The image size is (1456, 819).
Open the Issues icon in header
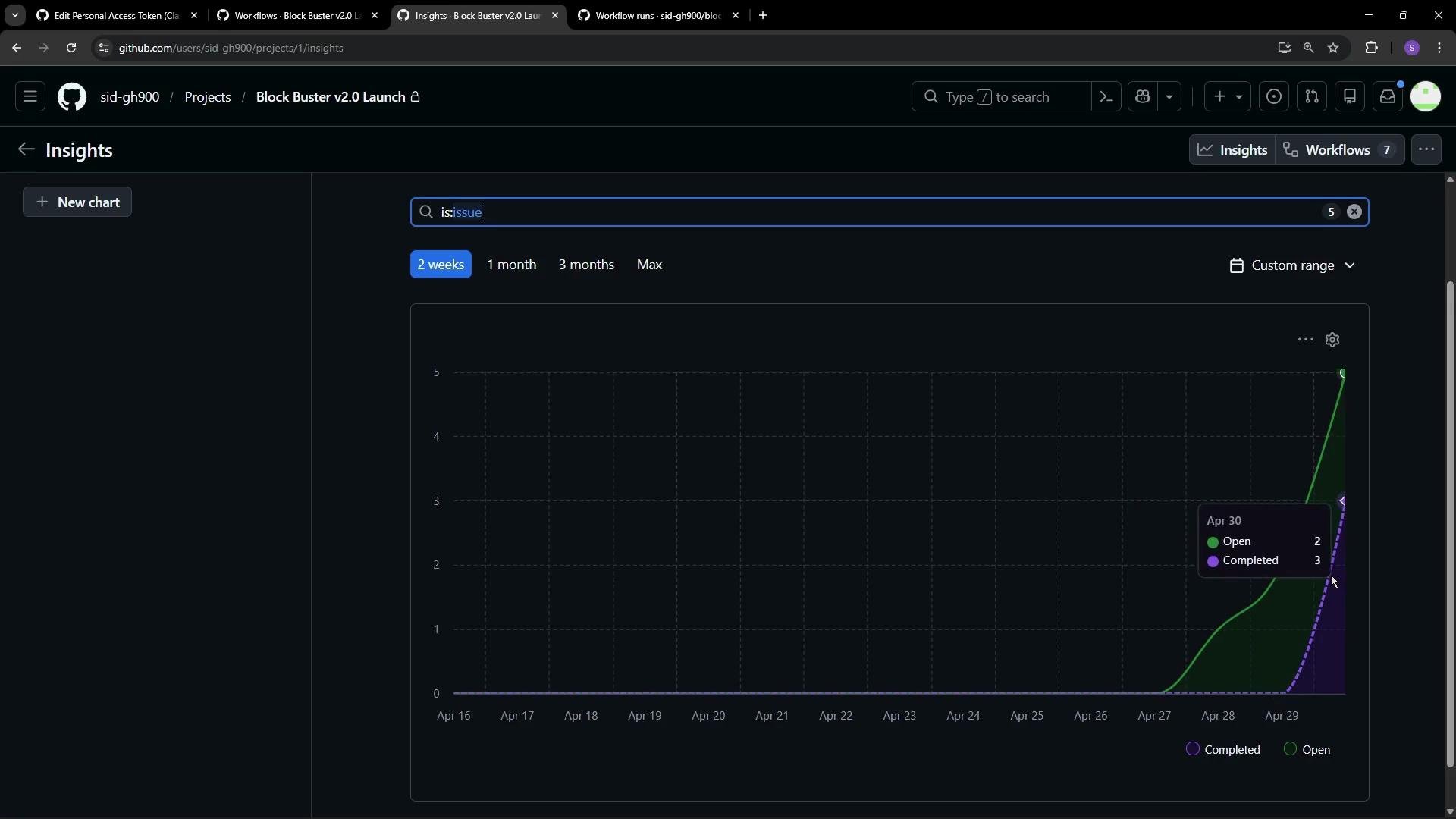[x=1274, y=97]
